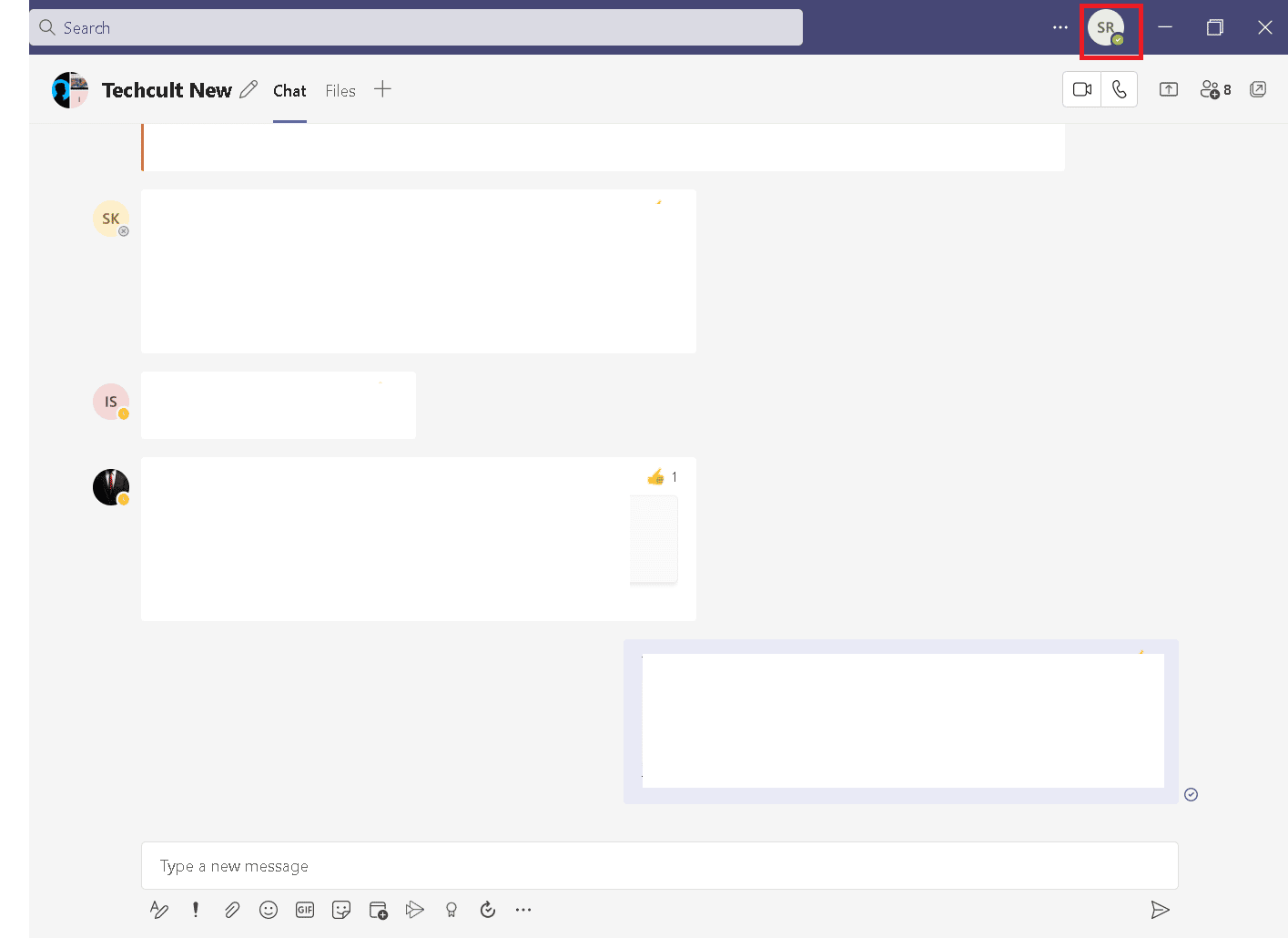The height and width of the screenshot is (938, 1288).
Task: Click the SK user avatar
Action: pyautogui.click(x=111, y=219)
